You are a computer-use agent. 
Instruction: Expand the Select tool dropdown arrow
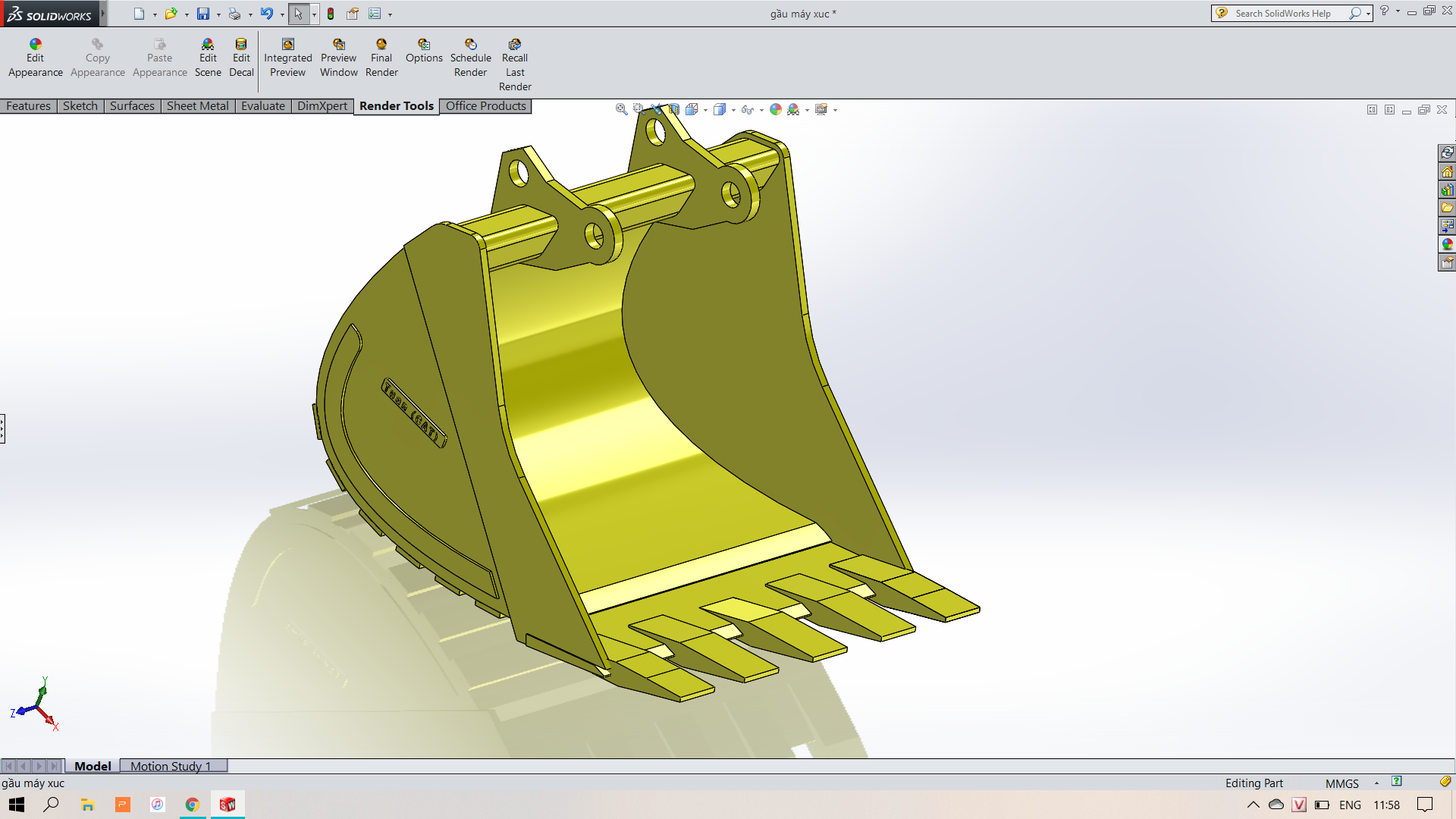click(x=314, y=14)
